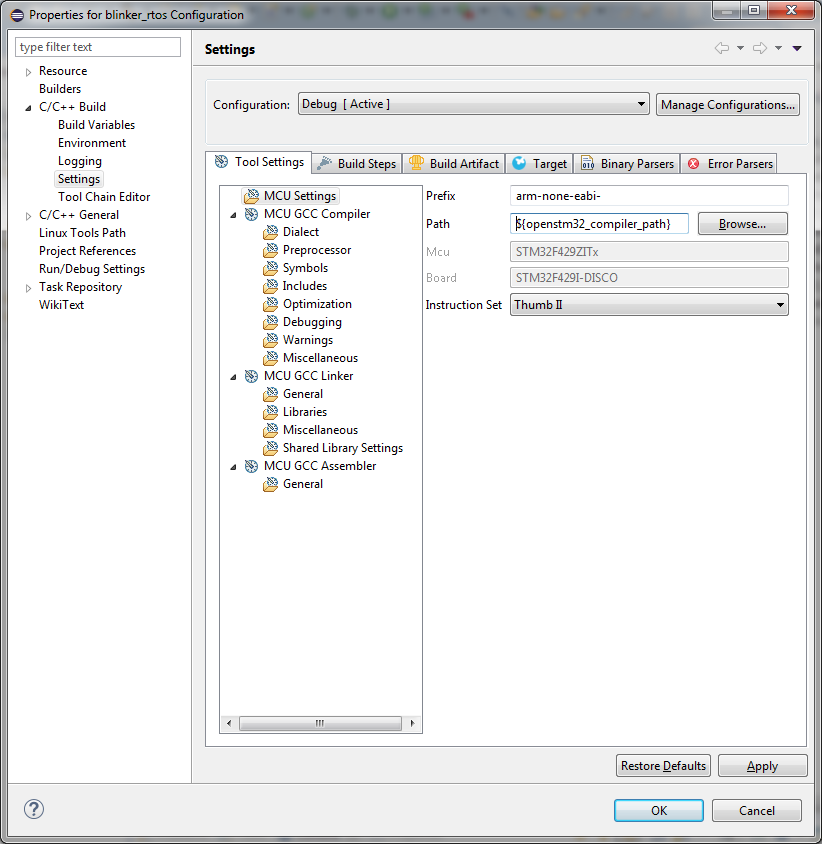Click the tool tree horizontal scrollbar
This screenshot has height=844, width=822.
coord(320,723)
